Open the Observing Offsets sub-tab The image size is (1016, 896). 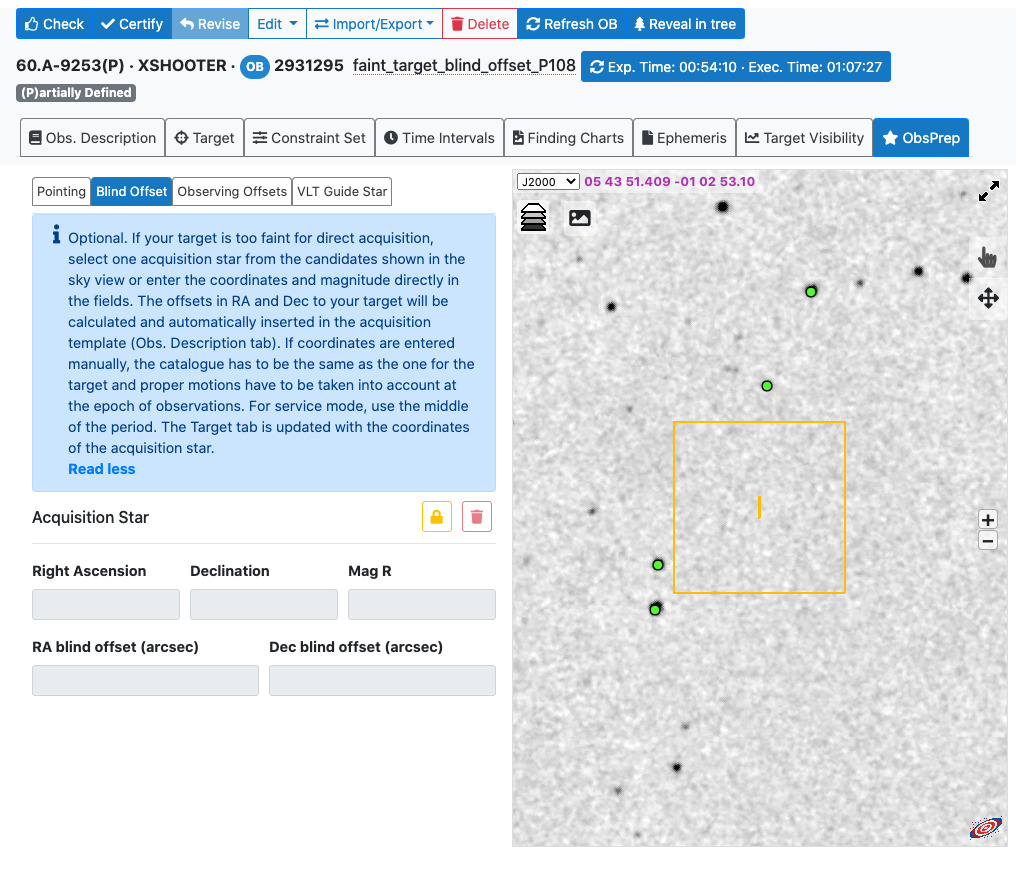[x=232, y=191]
